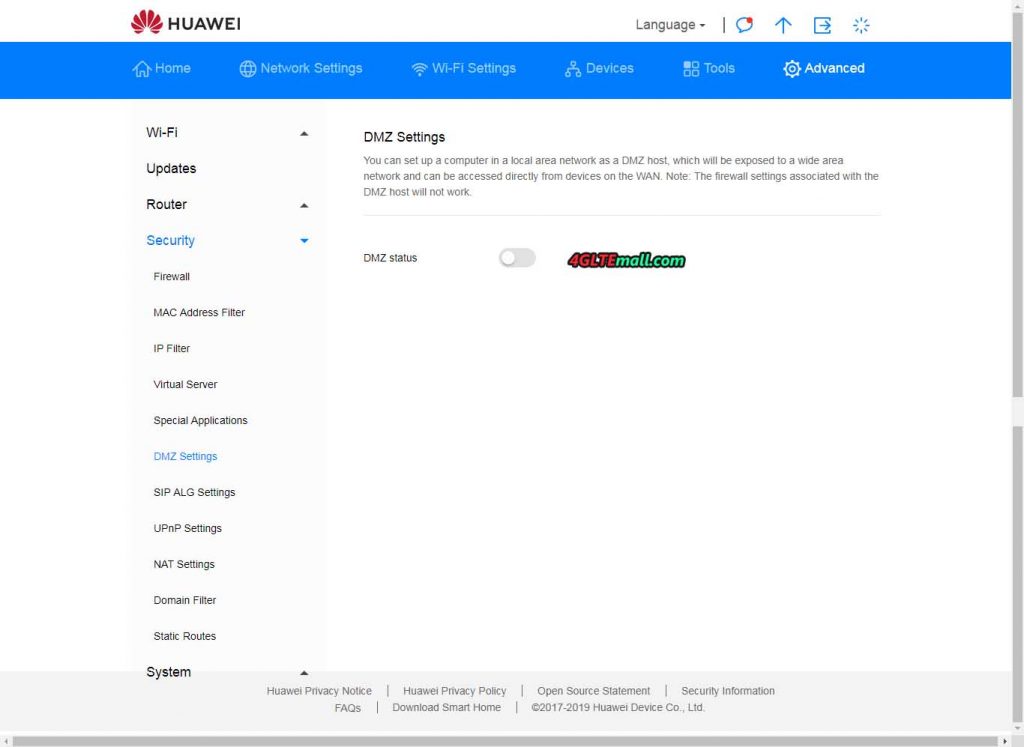1024x747 pixels.
Task: Open Wi-Fi Settings via the wireless icon
Action: [x=418, y=68]
